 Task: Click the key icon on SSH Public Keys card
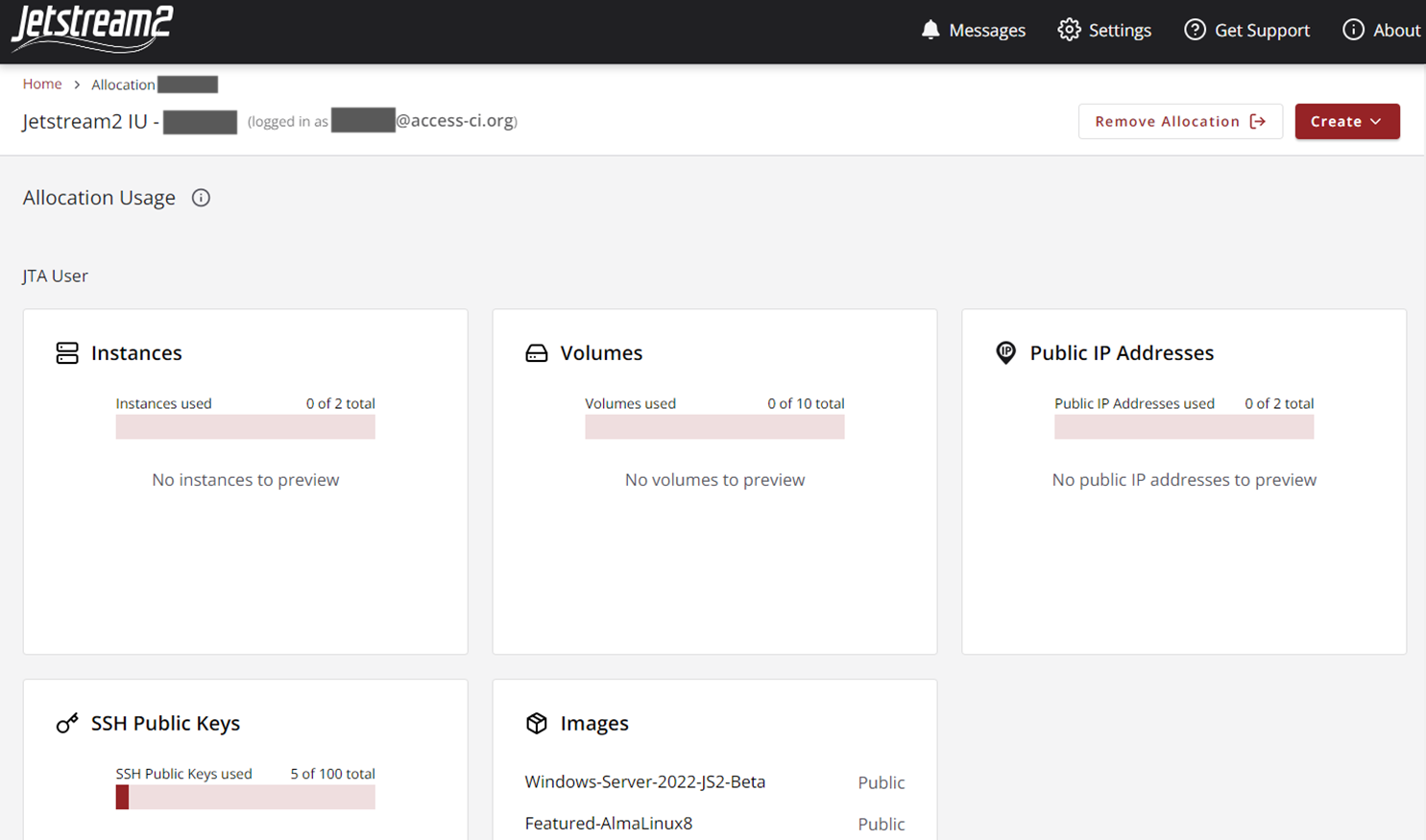tap(65, 724)
